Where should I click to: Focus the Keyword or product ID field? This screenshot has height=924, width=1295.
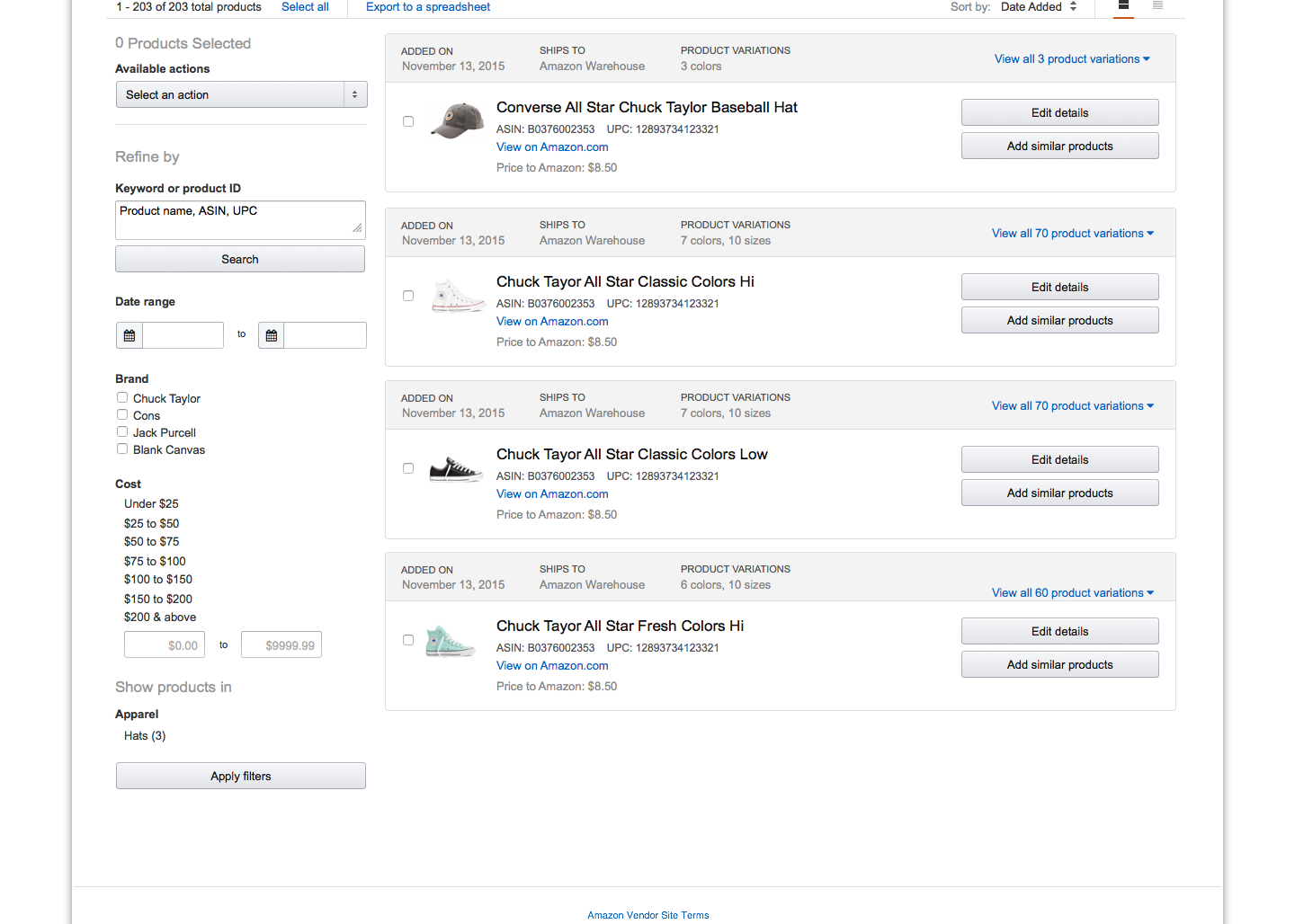[x=240, y=219]
